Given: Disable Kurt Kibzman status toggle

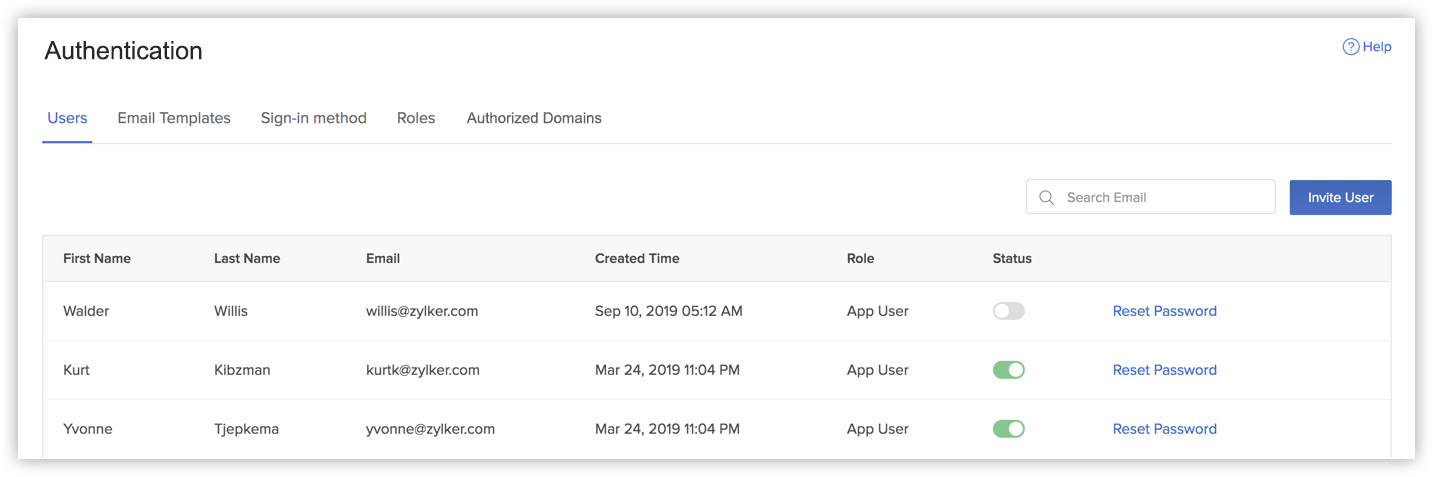Looking at the screenshot, I should click(x=1009, y=370).
